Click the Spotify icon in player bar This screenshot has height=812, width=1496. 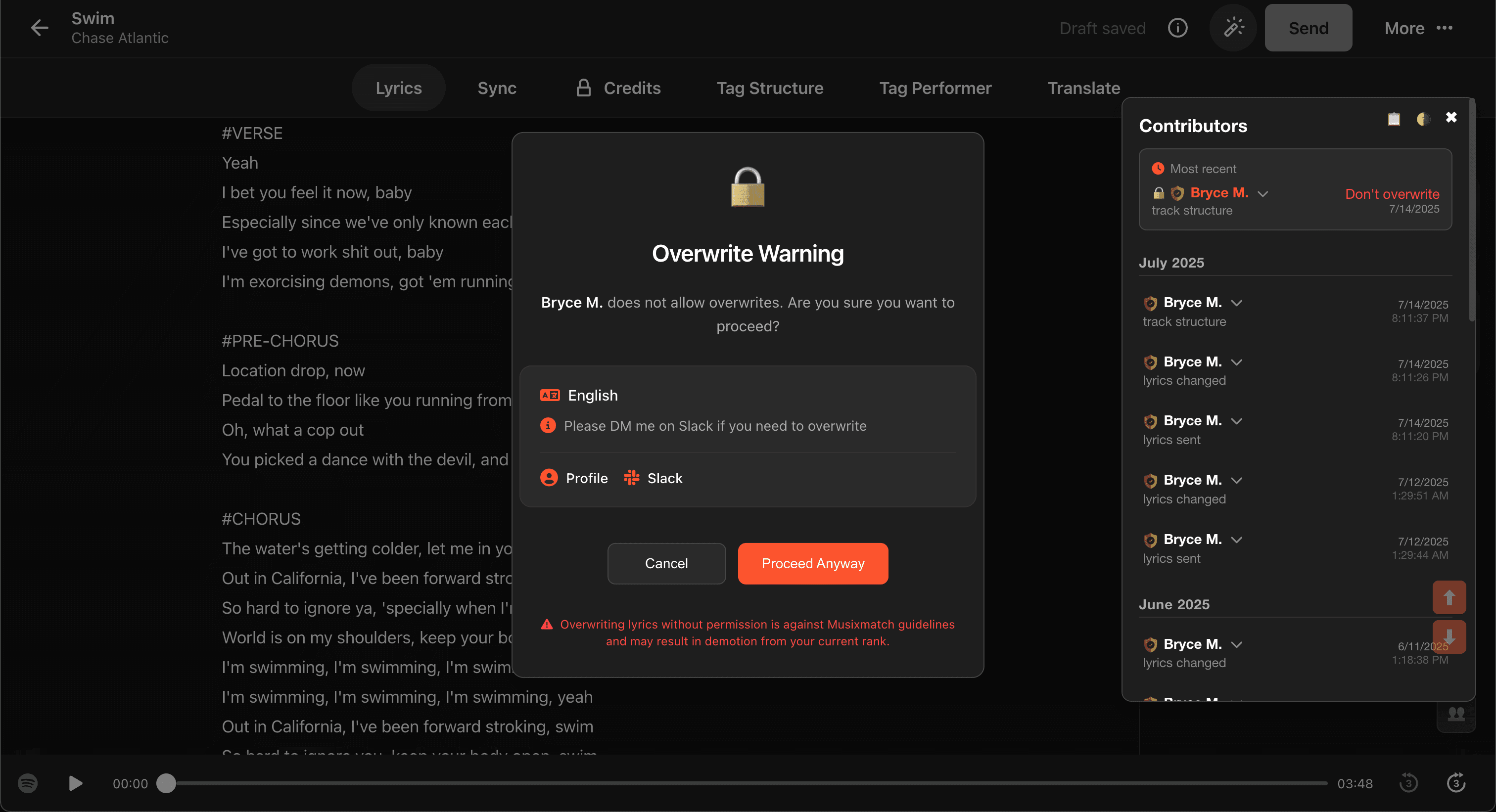(27, 783)
